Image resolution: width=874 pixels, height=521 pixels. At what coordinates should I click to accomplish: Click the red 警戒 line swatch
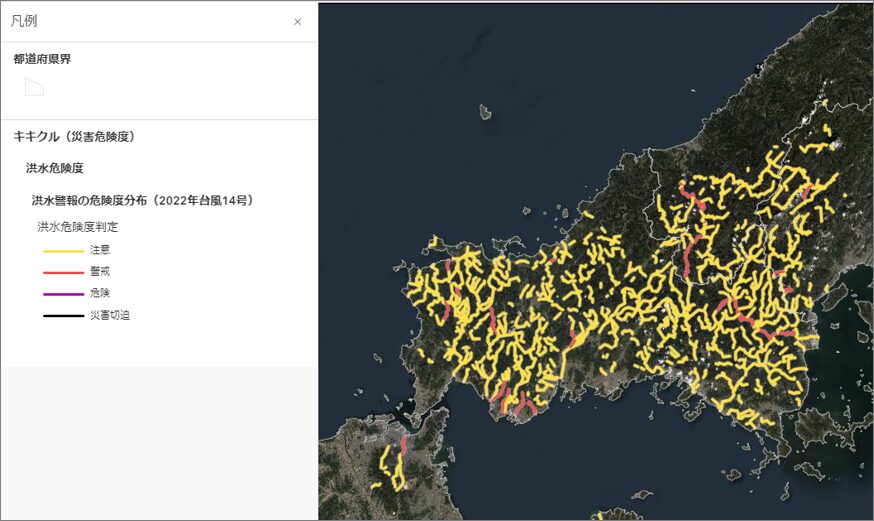[x=64, y=272]
